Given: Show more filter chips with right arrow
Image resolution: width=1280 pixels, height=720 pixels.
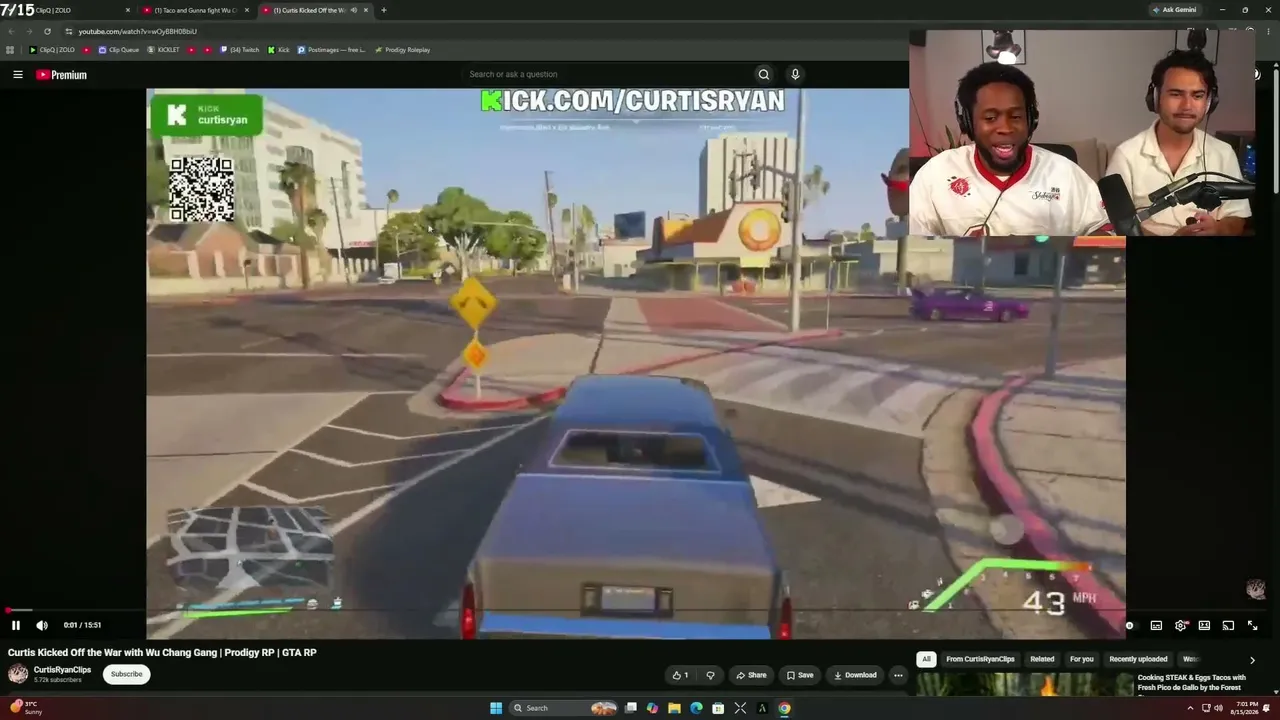Looking at the screenshot, I should click(x=1252, y=660).
